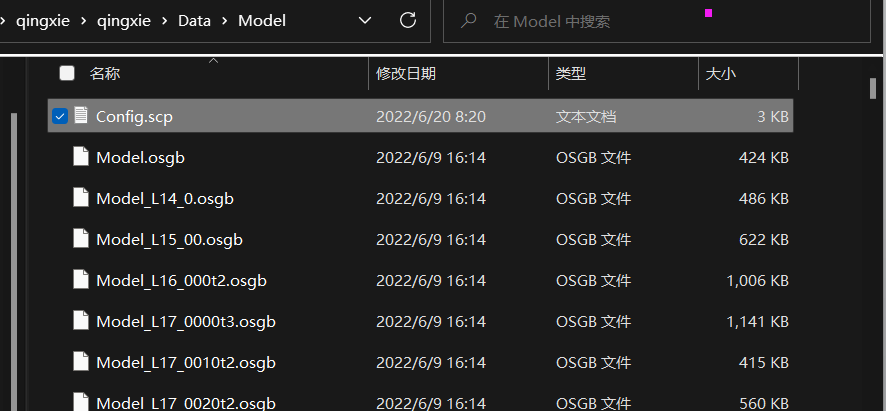Expand the chevron between the qingxie folders
Image resolution: width=886 pixels, height=411 pixels.
click(84, 21)
